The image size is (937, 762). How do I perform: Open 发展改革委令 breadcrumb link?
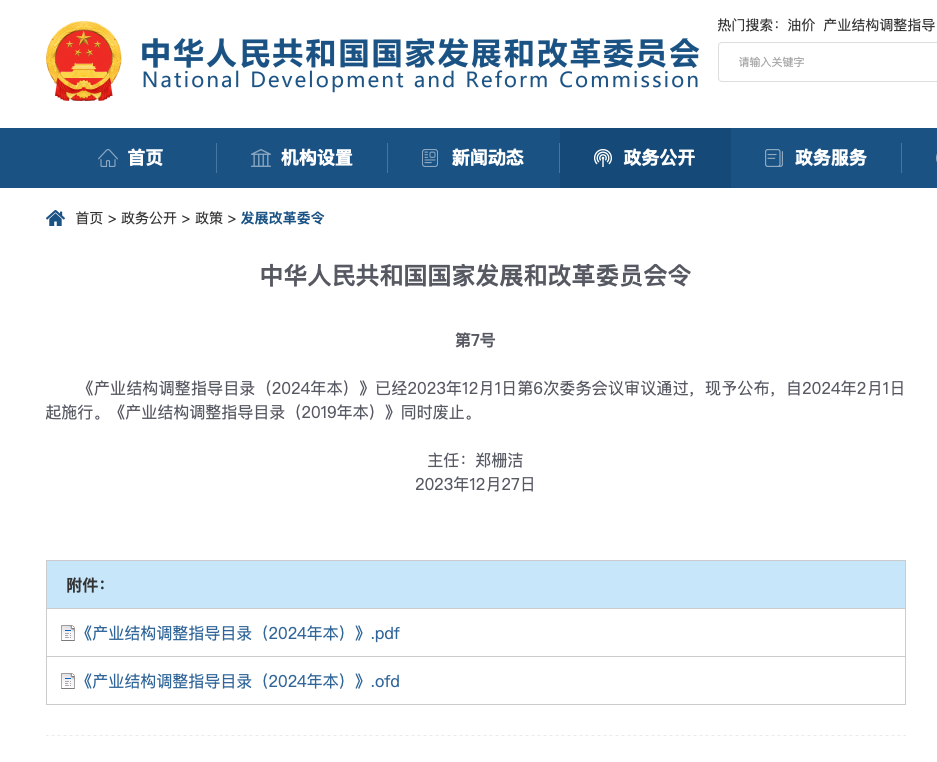pos(283,218)
